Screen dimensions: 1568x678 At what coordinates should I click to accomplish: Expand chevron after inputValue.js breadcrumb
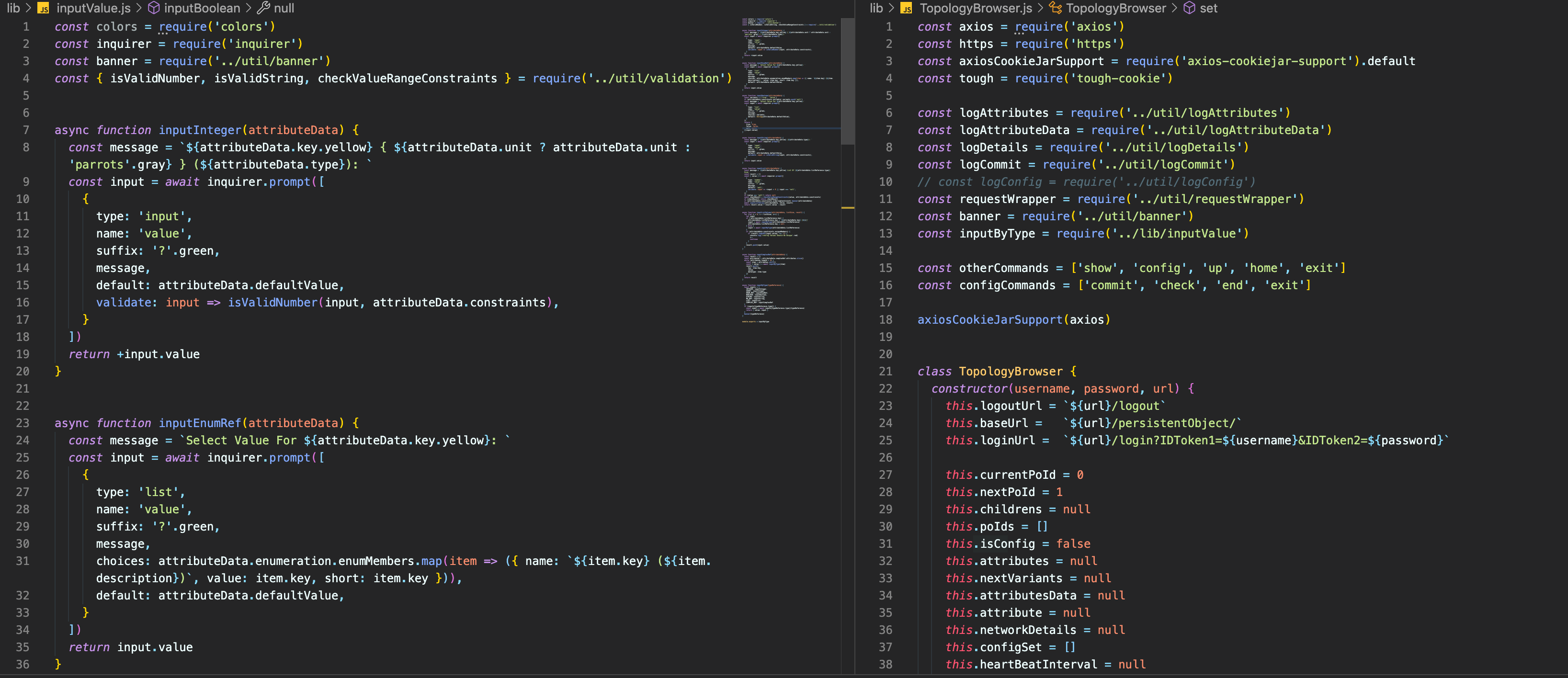(139, 9)
